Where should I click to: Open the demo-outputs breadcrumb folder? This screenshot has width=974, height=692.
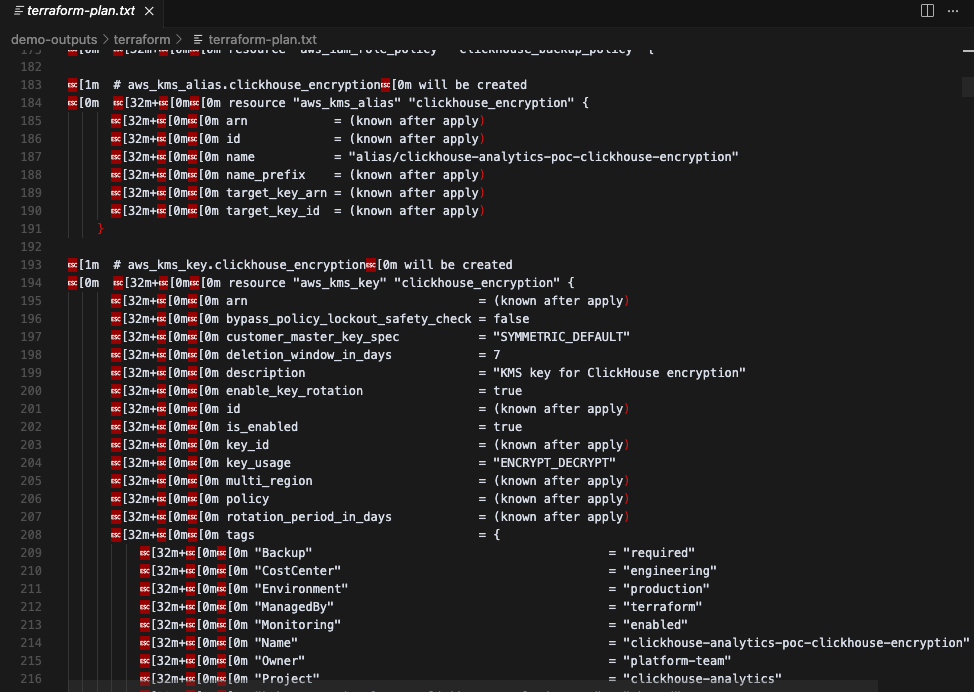click(x=54, y=40)
